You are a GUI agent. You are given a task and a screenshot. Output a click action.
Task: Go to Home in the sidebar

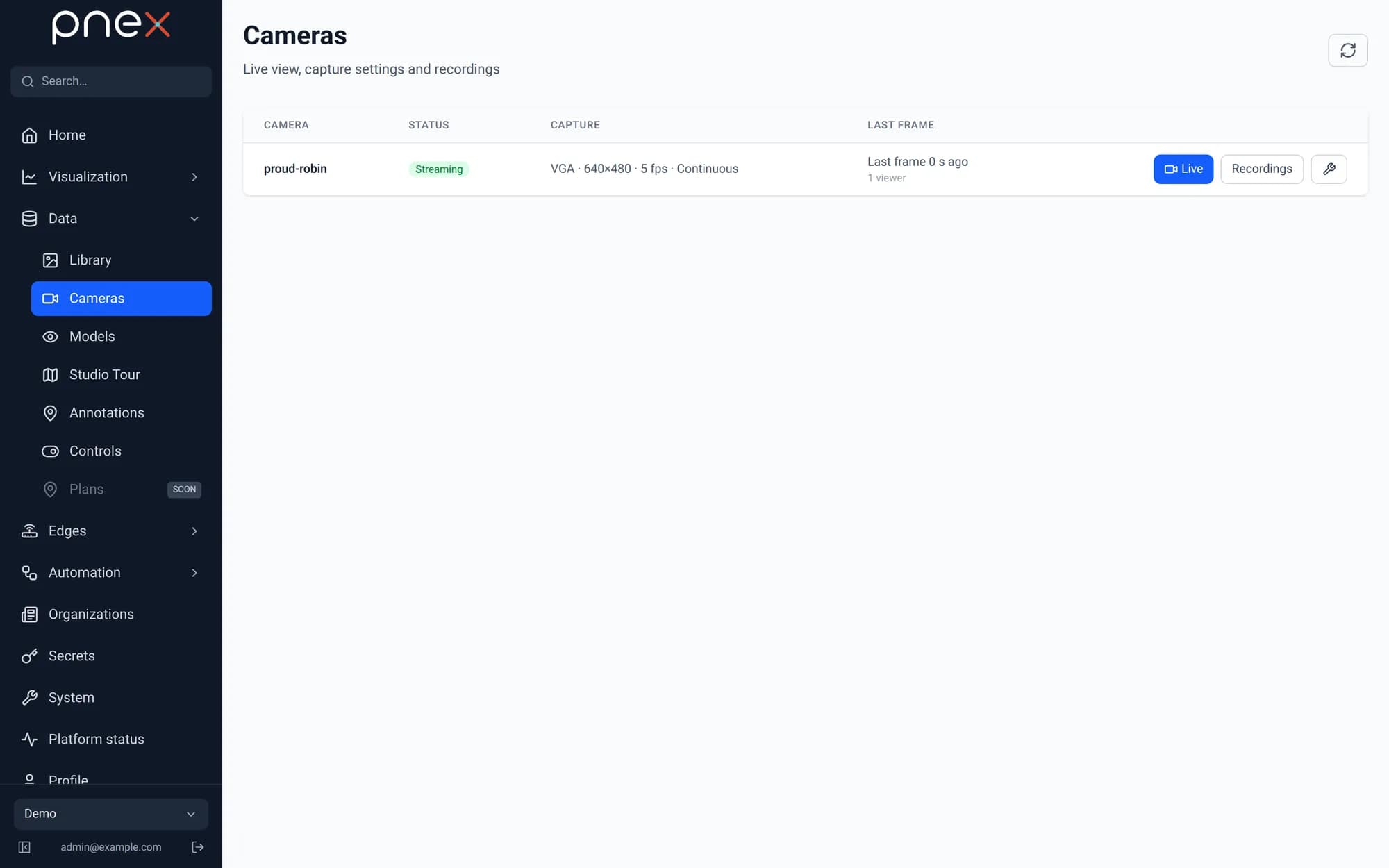(111, 135)
